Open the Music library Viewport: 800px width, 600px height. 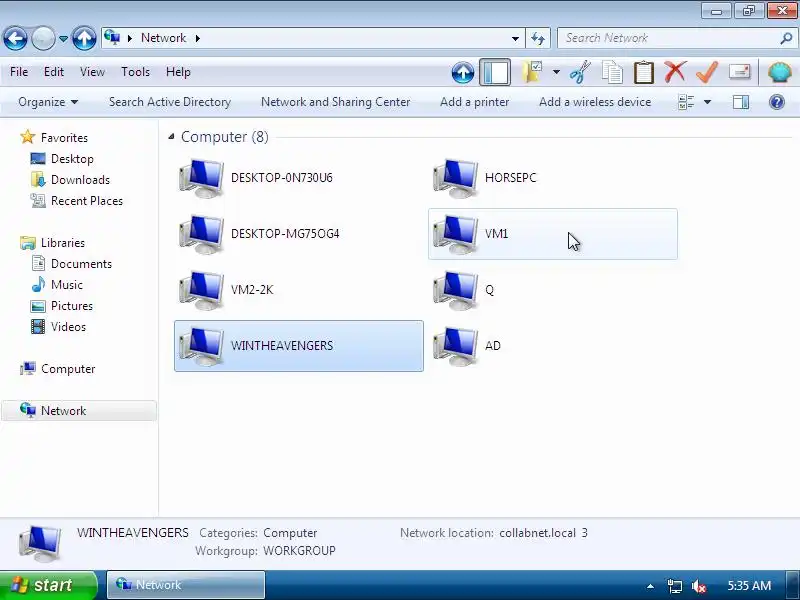point(67,285)
